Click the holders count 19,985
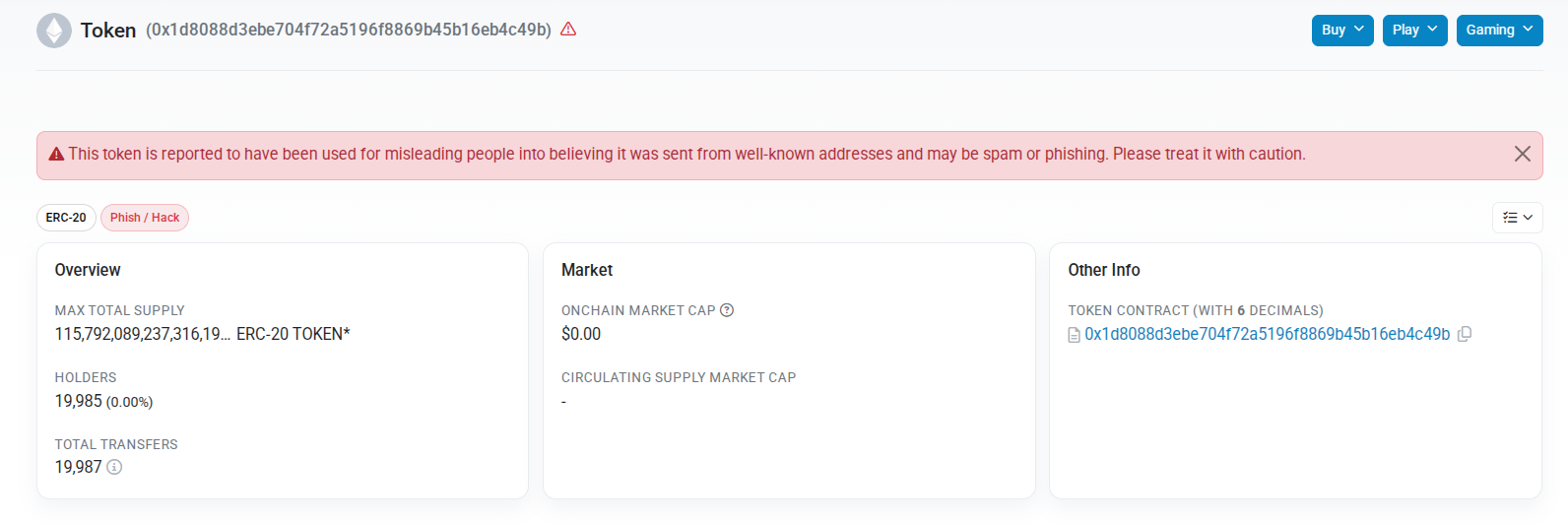1568x525 pixels. pos(79,401)
